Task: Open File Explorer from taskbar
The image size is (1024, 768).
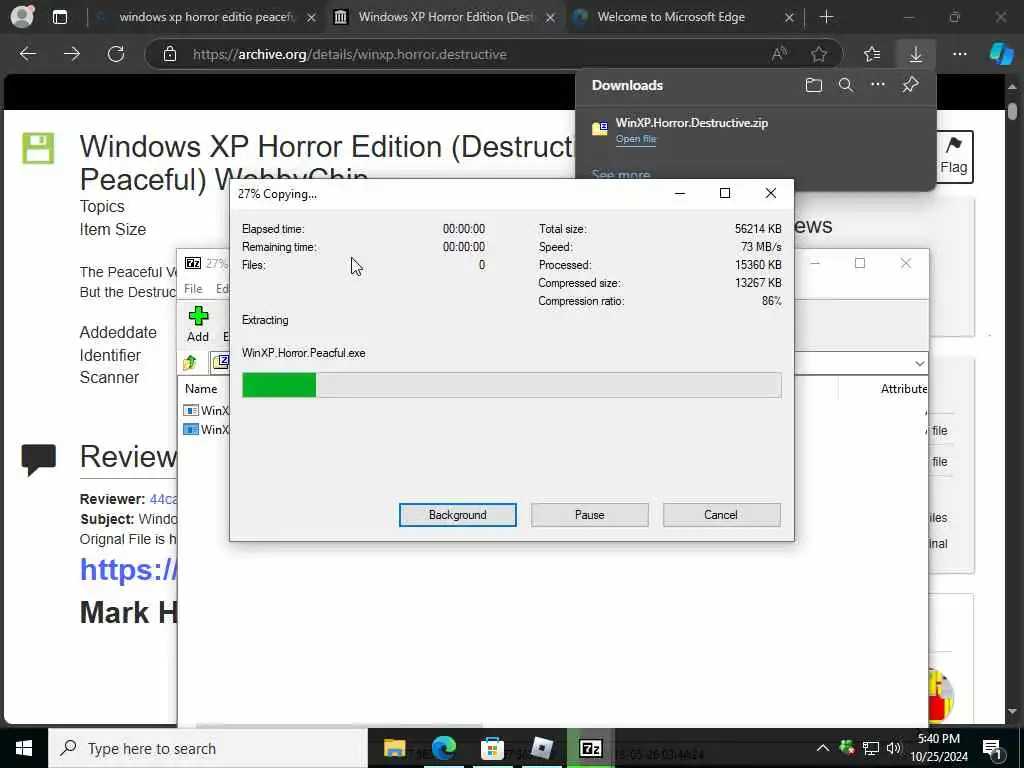Action: pyautogui.click(x=394, y=748)
